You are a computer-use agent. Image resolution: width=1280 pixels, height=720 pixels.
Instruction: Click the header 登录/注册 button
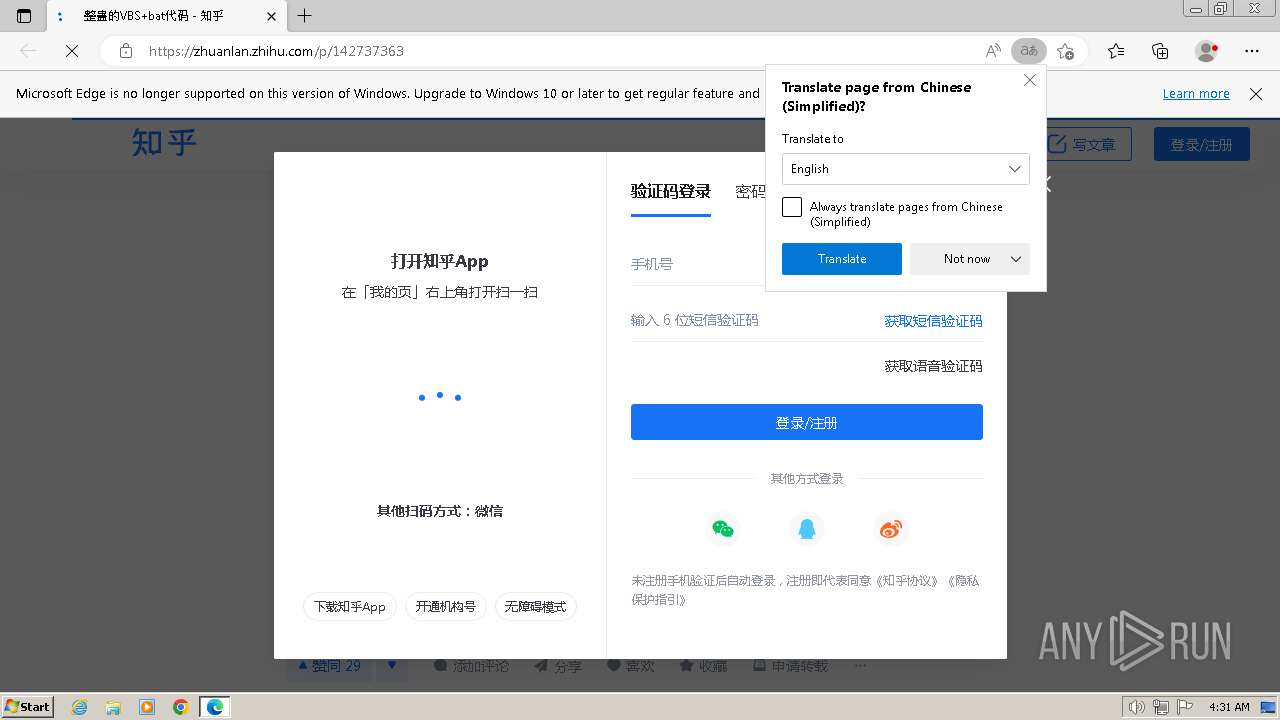(1201, 144)
